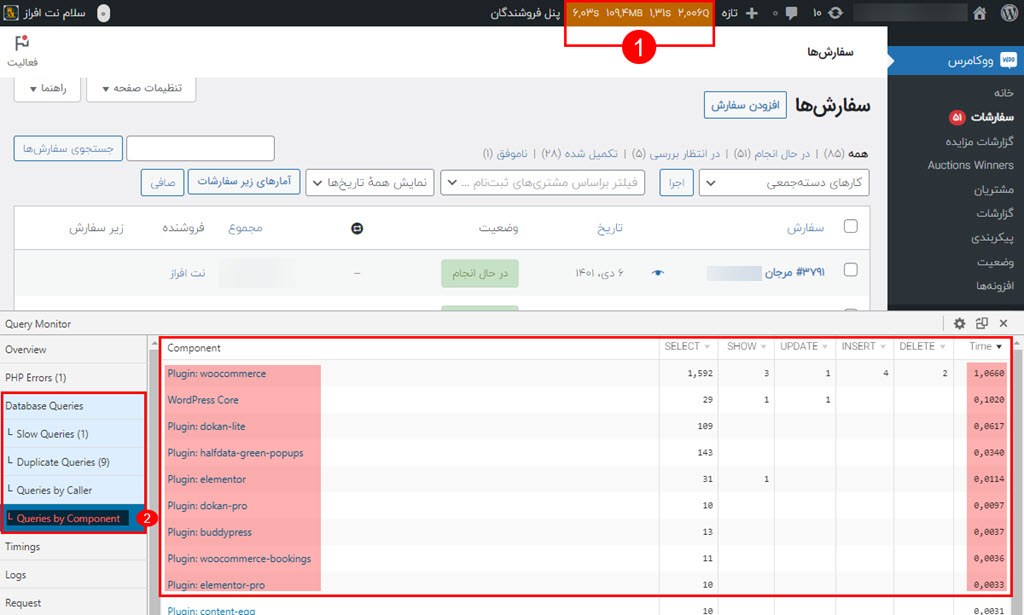1024x615 pixels.
Task: Open افزونه‌ها in sidebar
Action: 995,285
